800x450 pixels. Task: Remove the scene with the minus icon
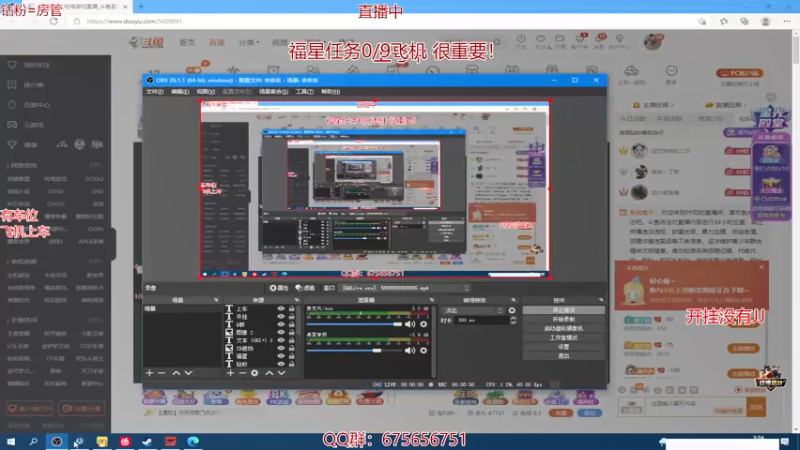[x=162, y=373]
